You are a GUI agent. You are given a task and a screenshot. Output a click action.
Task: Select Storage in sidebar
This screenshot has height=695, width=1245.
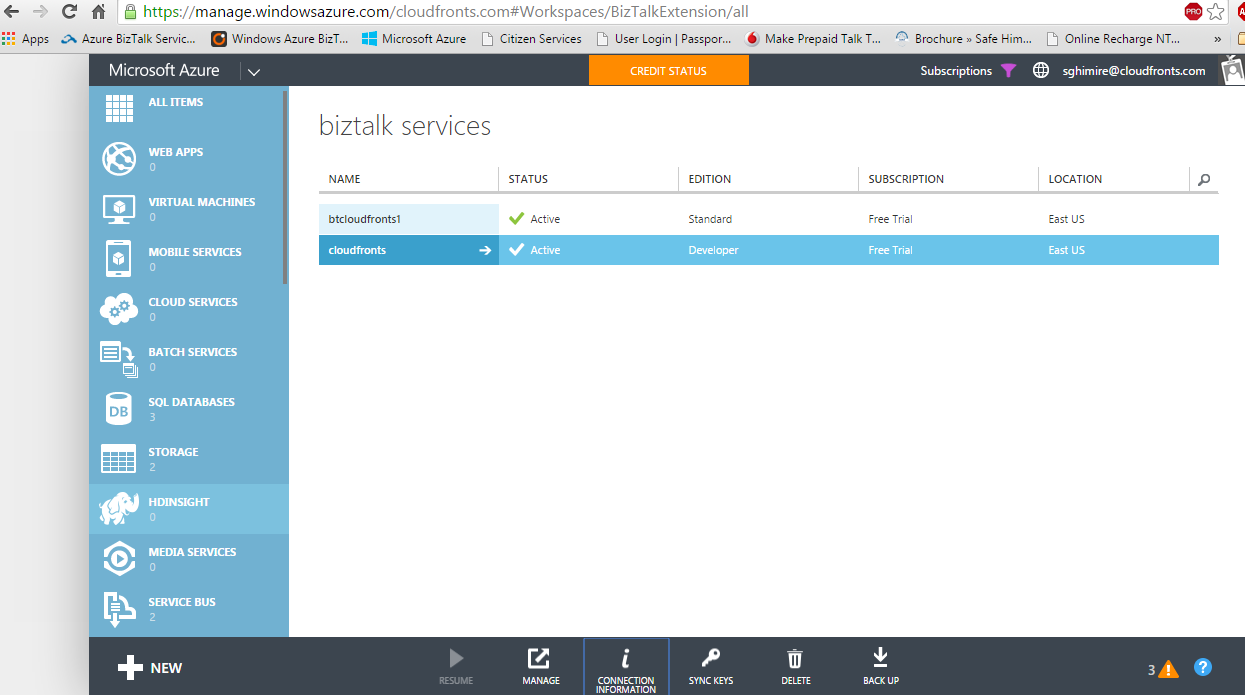point(189,459)
